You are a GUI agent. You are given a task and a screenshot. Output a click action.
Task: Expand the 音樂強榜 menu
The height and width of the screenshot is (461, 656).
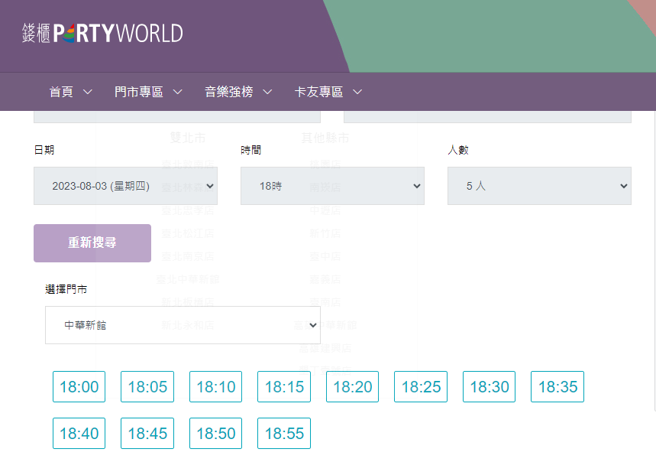tap(238, 92)
